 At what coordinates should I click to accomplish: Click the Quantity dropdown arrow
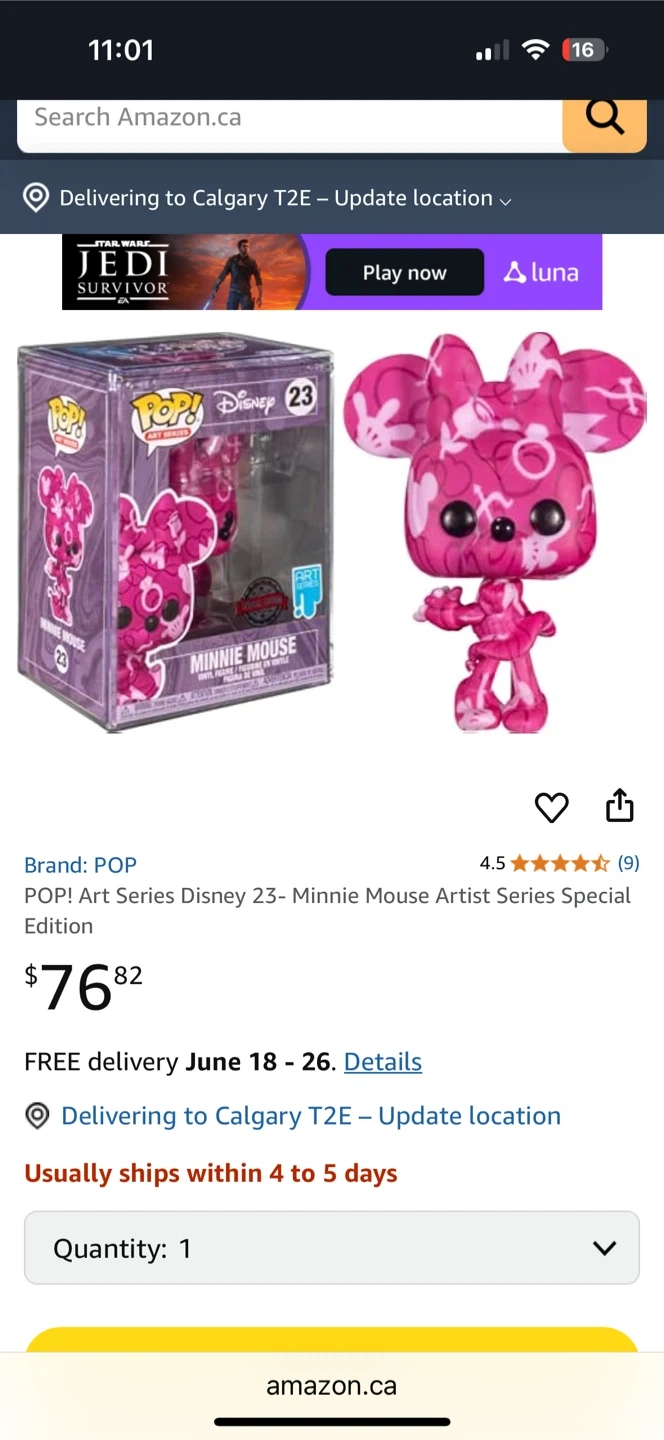click(x=604, y=1248)
